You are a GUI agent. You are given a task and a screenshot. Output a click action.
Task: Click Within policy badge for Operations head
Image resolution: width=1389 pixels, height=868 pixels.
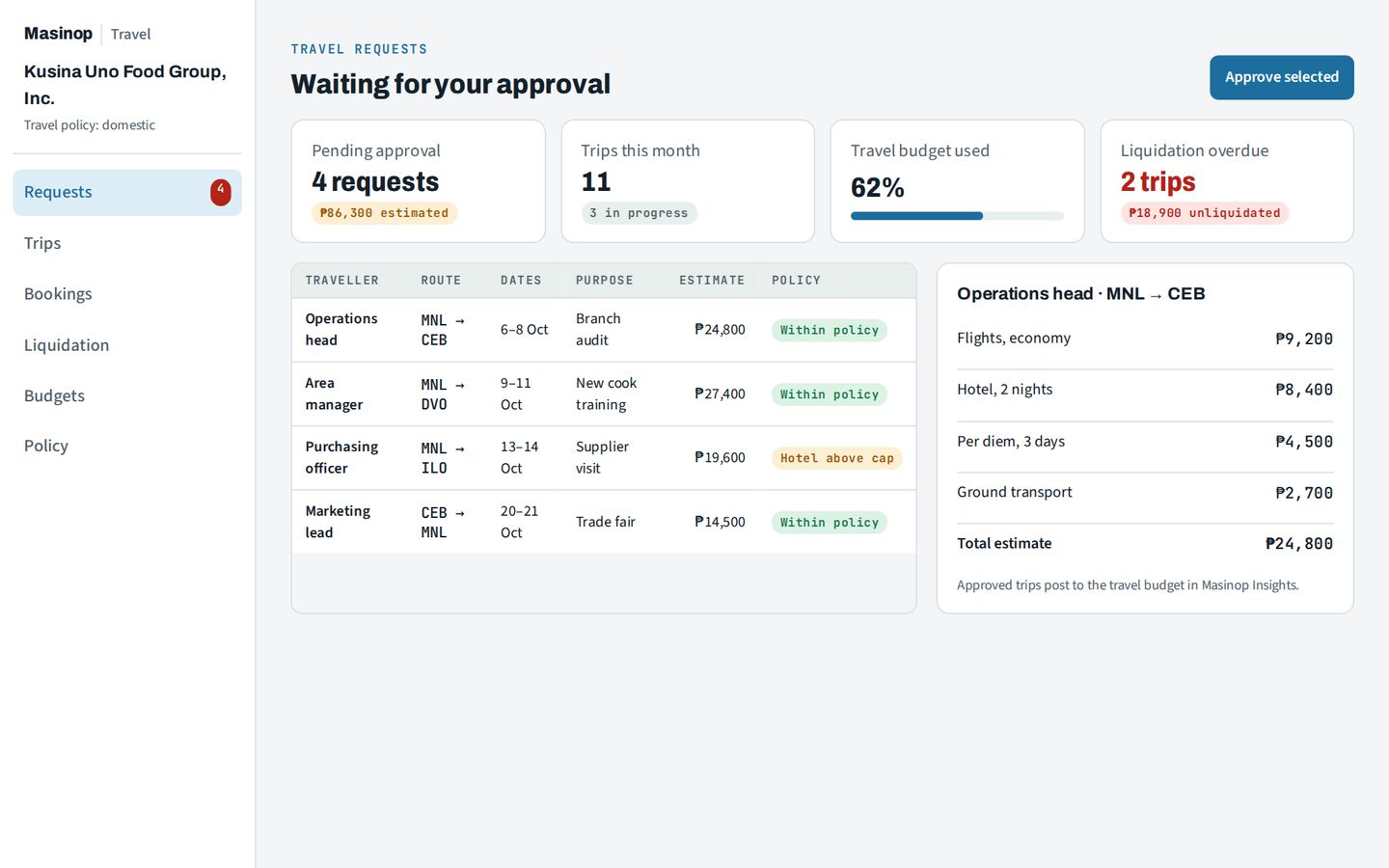pyautogui.click(x=830, y=330)
